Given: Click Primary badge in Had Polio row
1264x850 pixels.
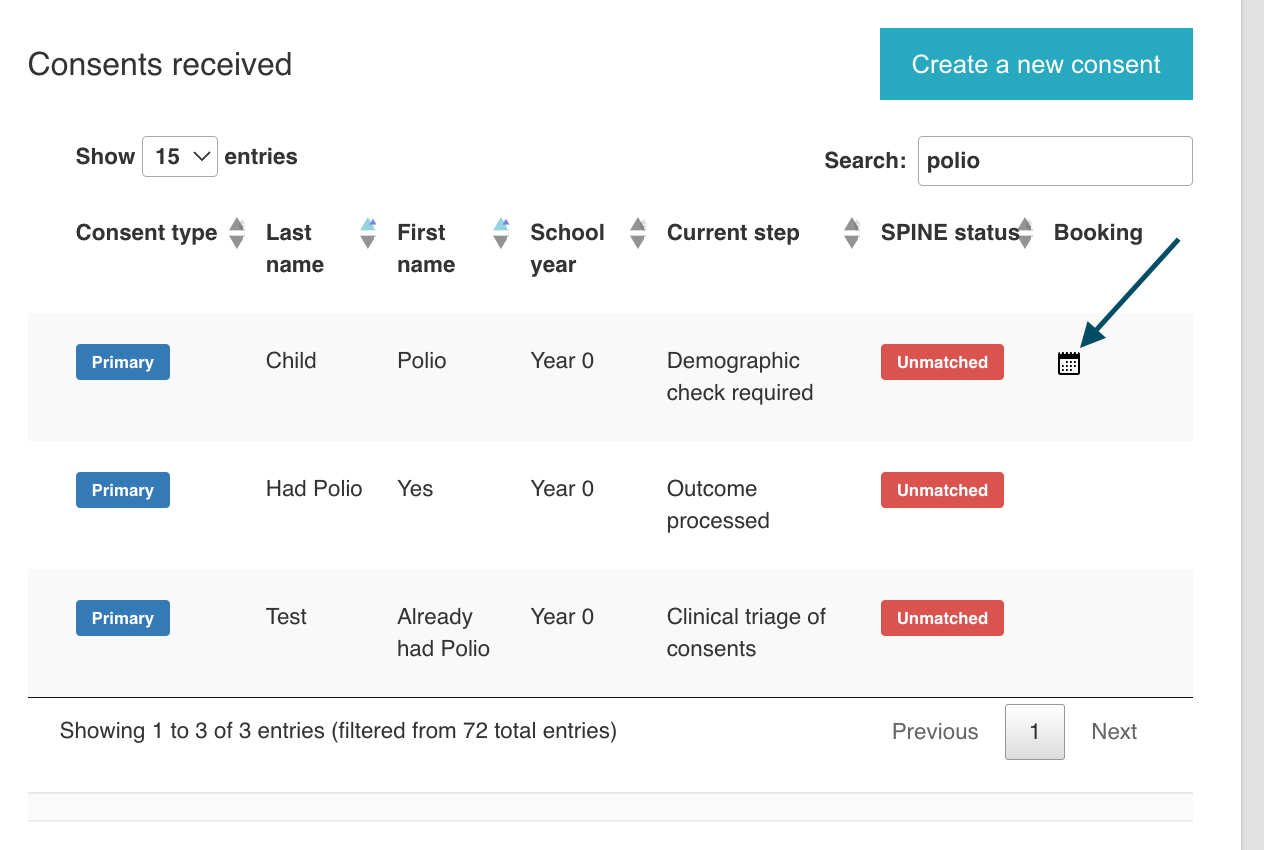Looking at the screenshot, I should pos(123,490).
